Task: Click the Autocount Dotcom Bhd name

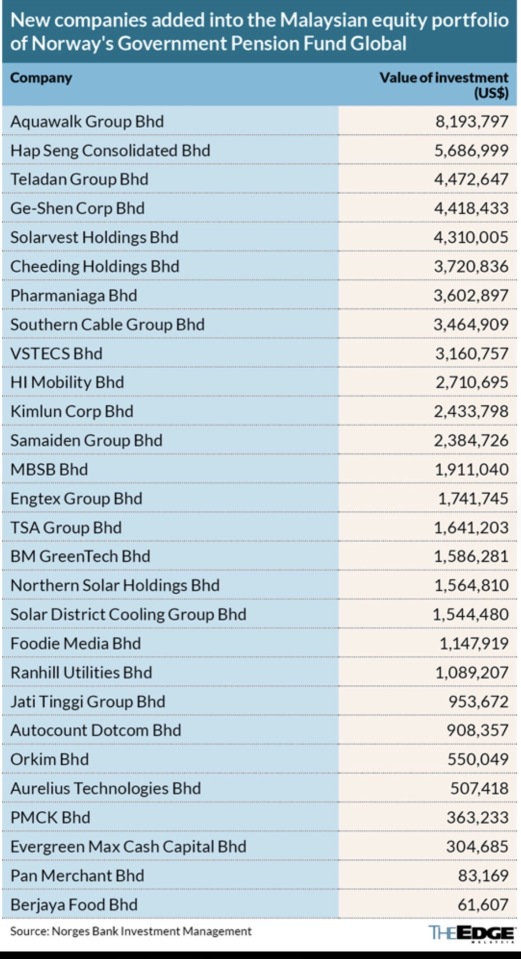Action: click(95, 730)
